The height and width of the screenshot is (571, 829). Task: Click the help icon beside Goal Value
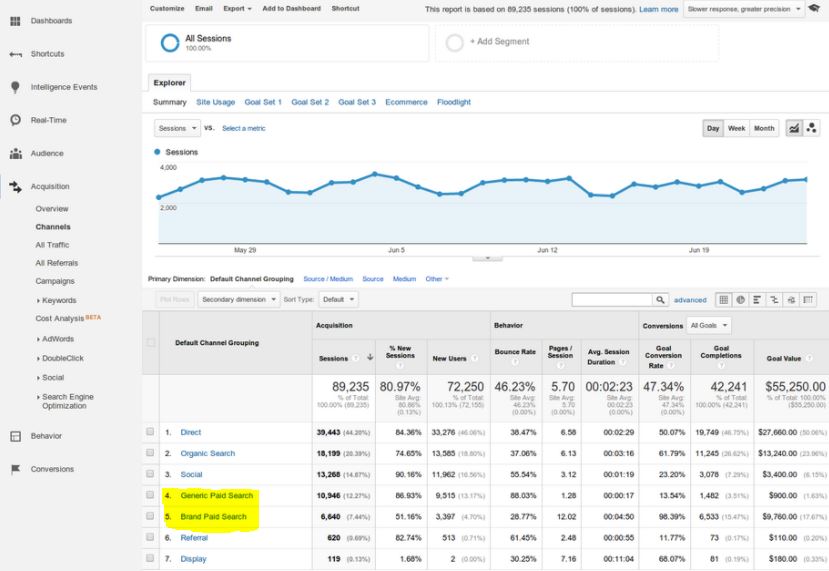tap(809, 358)
